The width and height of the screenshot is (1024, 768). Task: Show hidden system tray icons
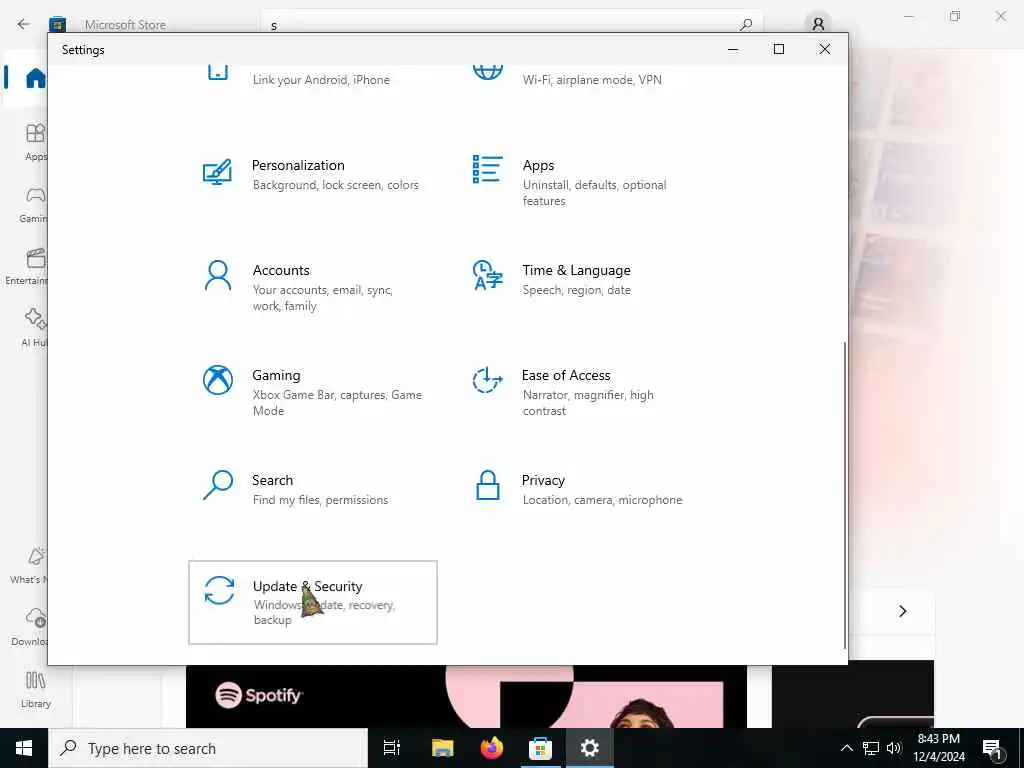pyautogui.click(x=846, y=748)
